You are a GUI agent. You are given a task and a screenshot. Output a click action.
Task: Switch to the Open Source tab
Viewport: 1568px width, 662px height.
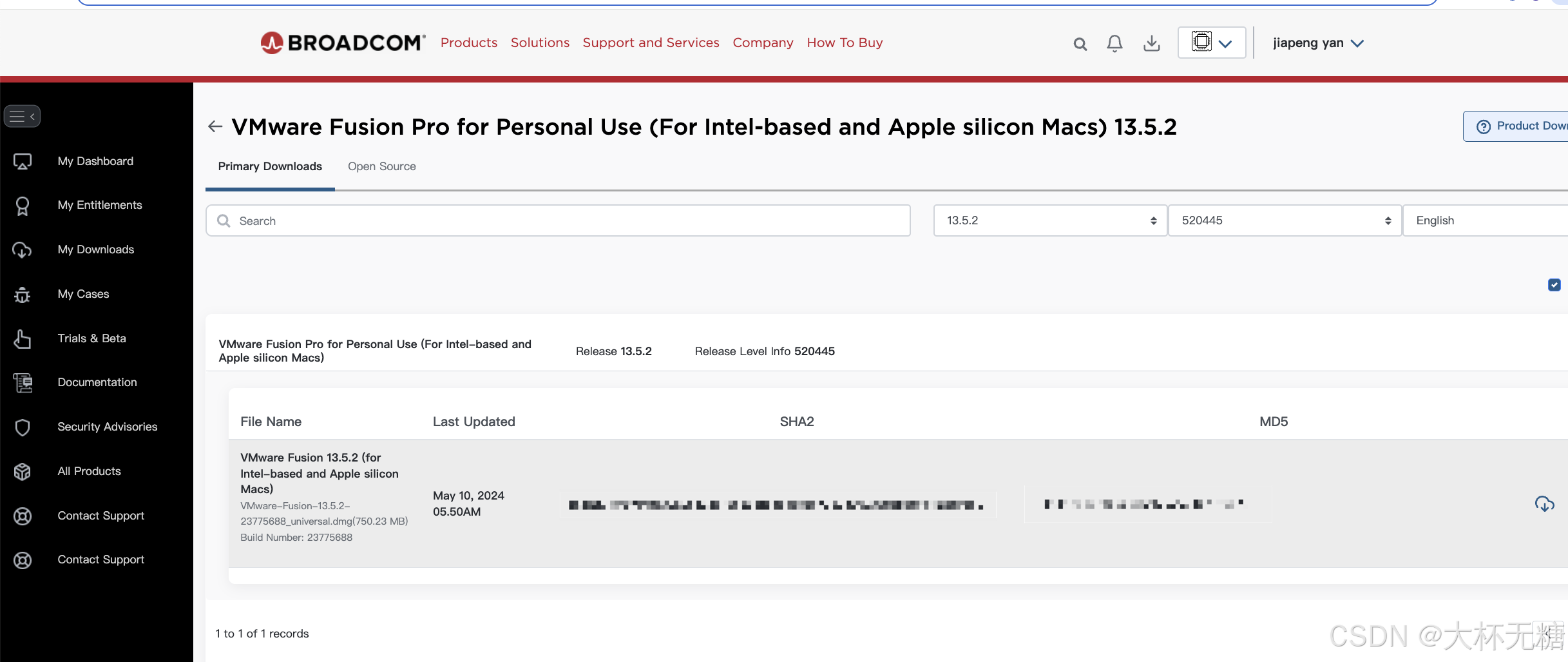[x=381, y=166]
